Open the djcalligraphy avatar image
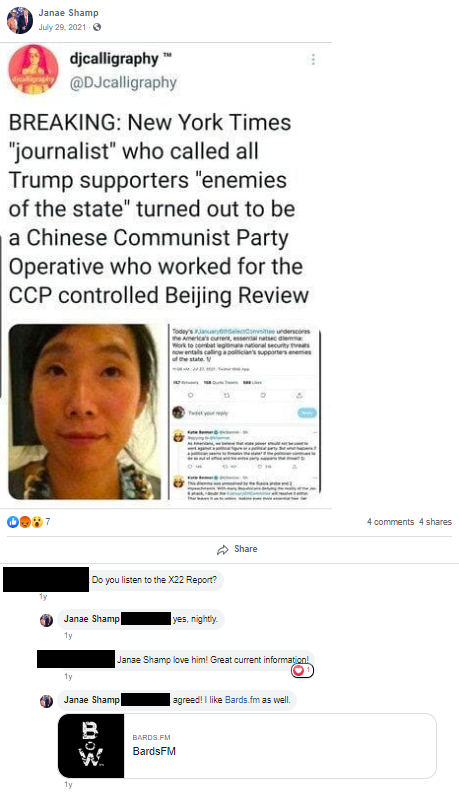 [33, 69]
